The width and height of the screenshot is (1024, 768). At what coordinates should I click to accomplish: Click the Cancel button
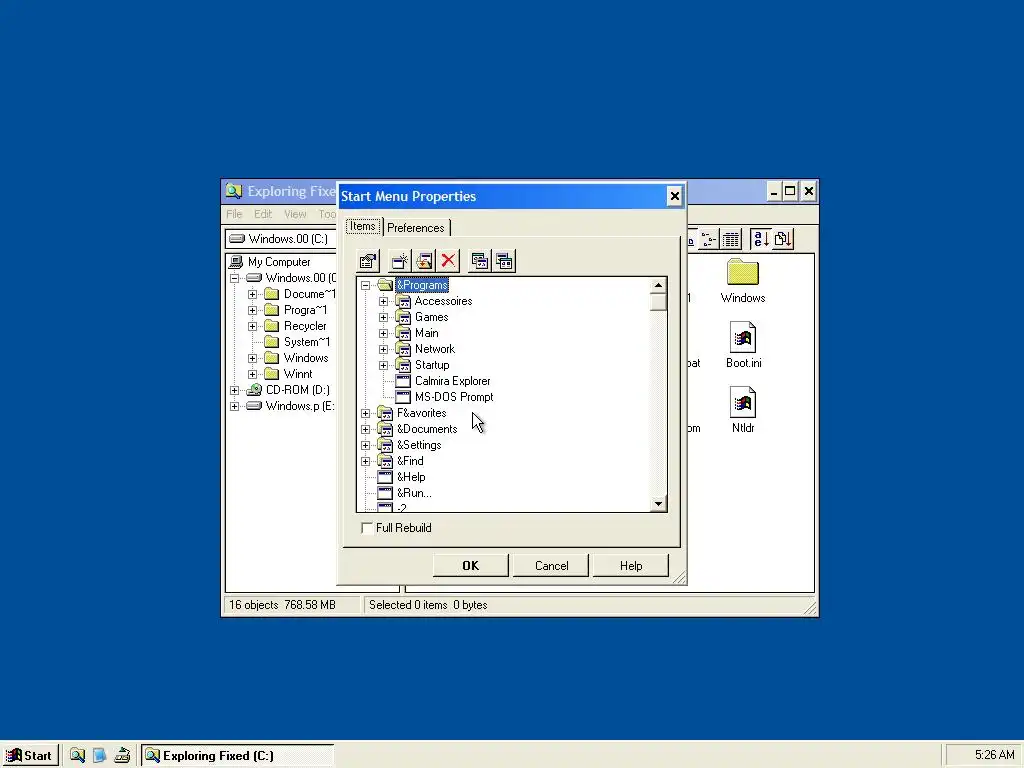[551, 566]
